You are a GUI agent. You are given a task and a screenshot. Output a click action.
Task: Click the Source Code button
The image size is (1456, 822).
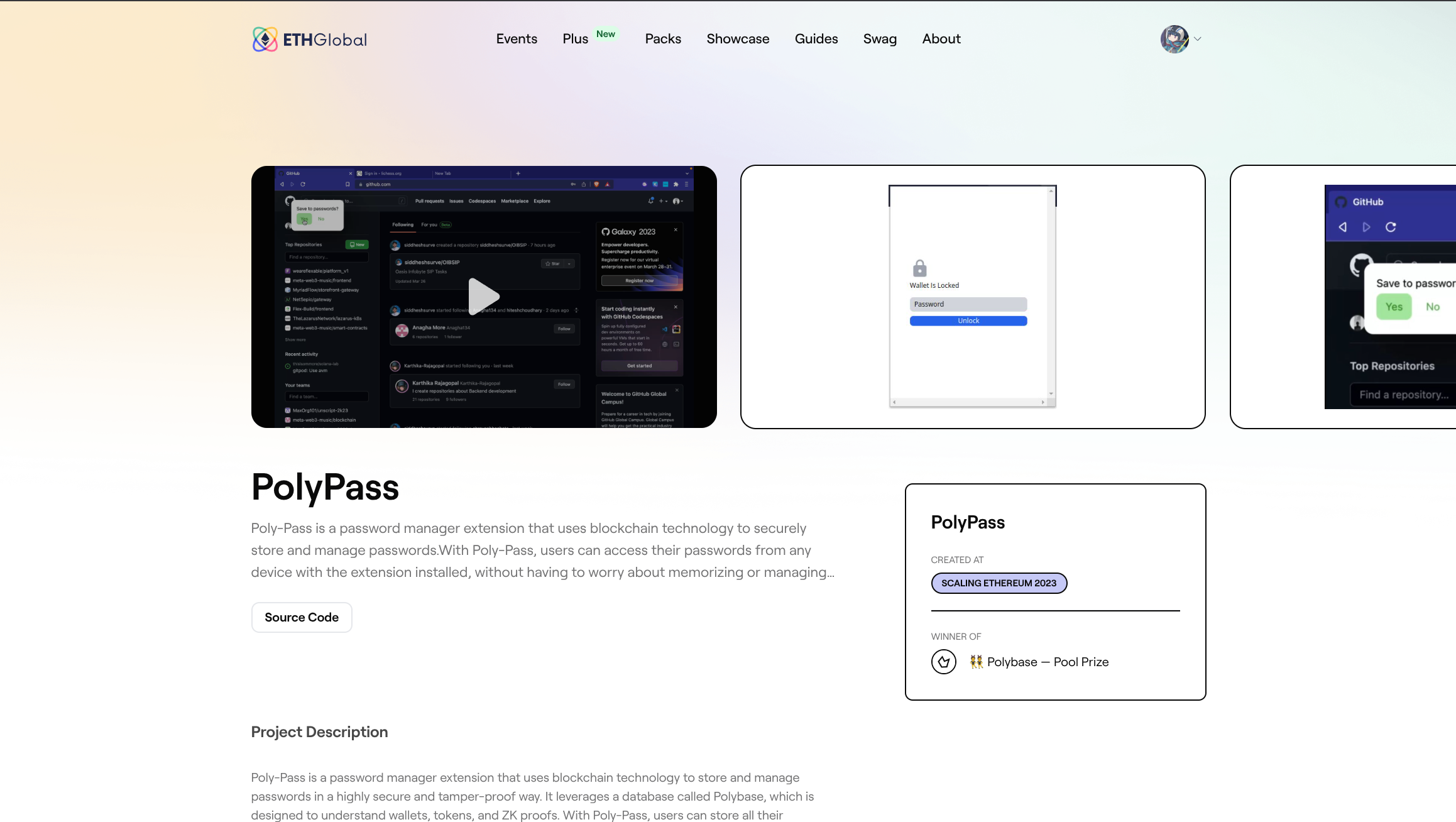[x=301, y=617]
